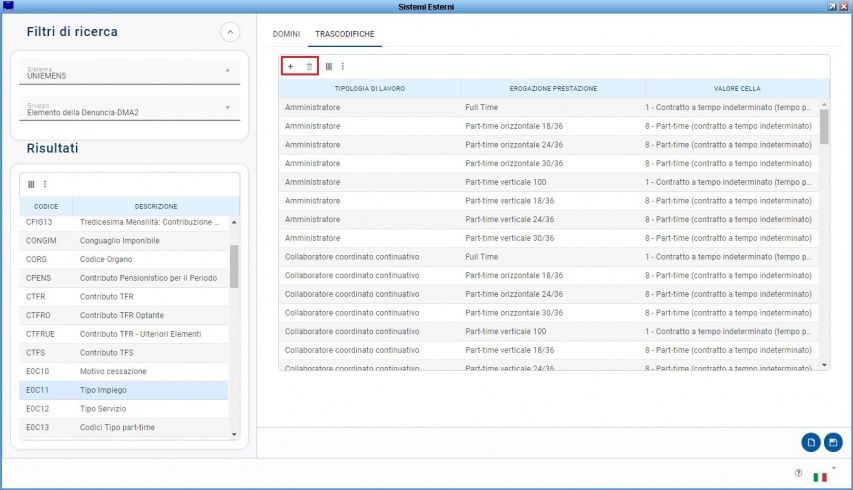This screenshot has height=490, width=853.
Task: Collapse the Filtri di ricerca panel
Action: pyautogui.click(x=230, y=32)
